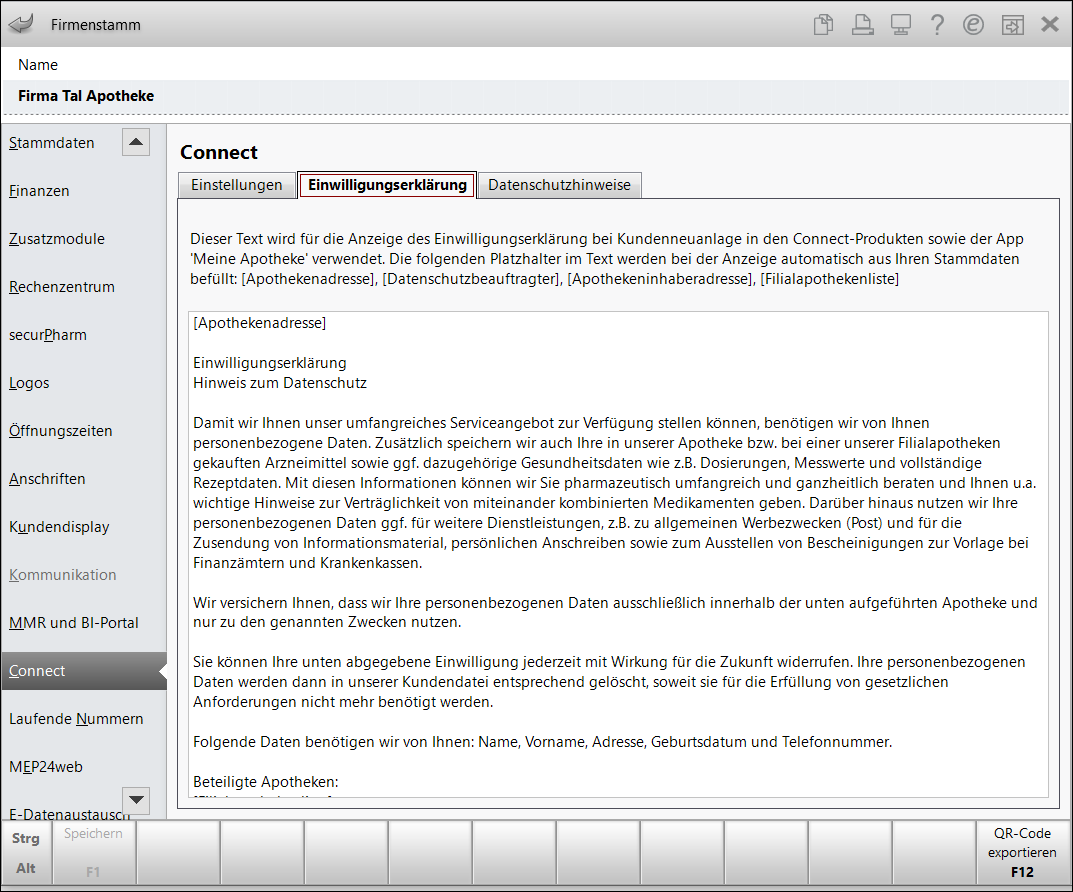Click the QR-Code exportieren F12 button
Image resolution: width=1073 pixels, height=892 pixels.
1022,852
